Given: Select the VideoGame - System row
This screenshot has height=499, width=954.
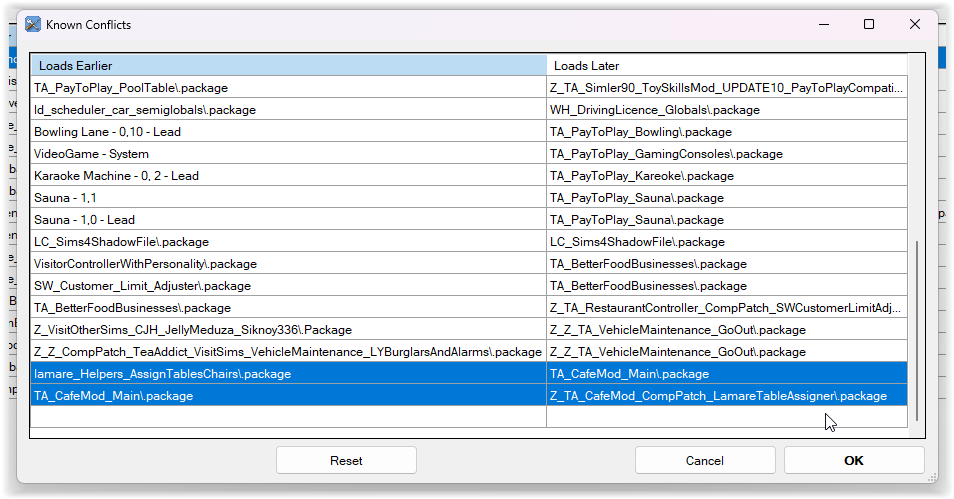Looking at the screenshot, I should pyautogui.click(x=91, y=154).
